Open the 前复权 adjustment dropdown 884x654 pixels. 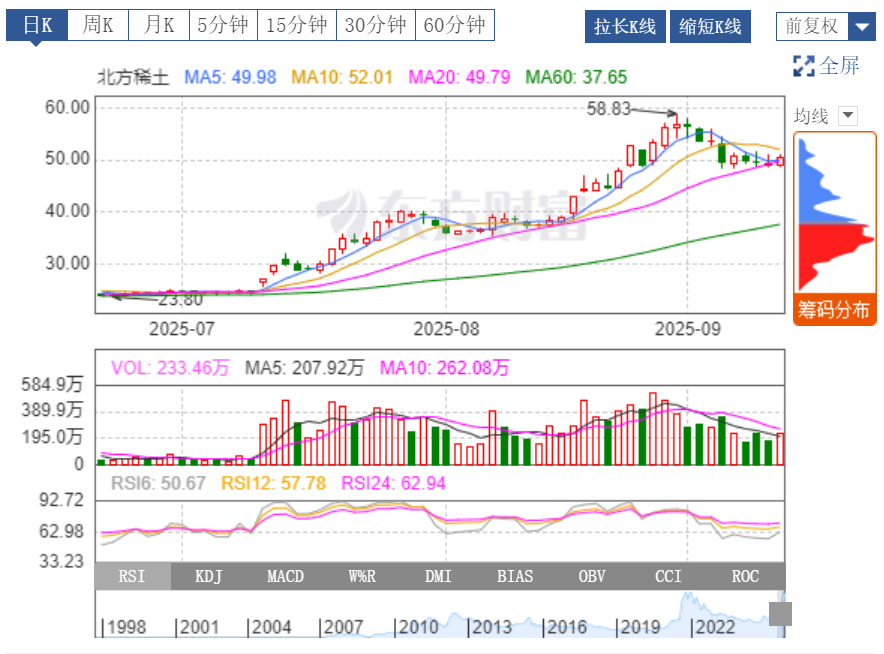[x=826, y=26]
